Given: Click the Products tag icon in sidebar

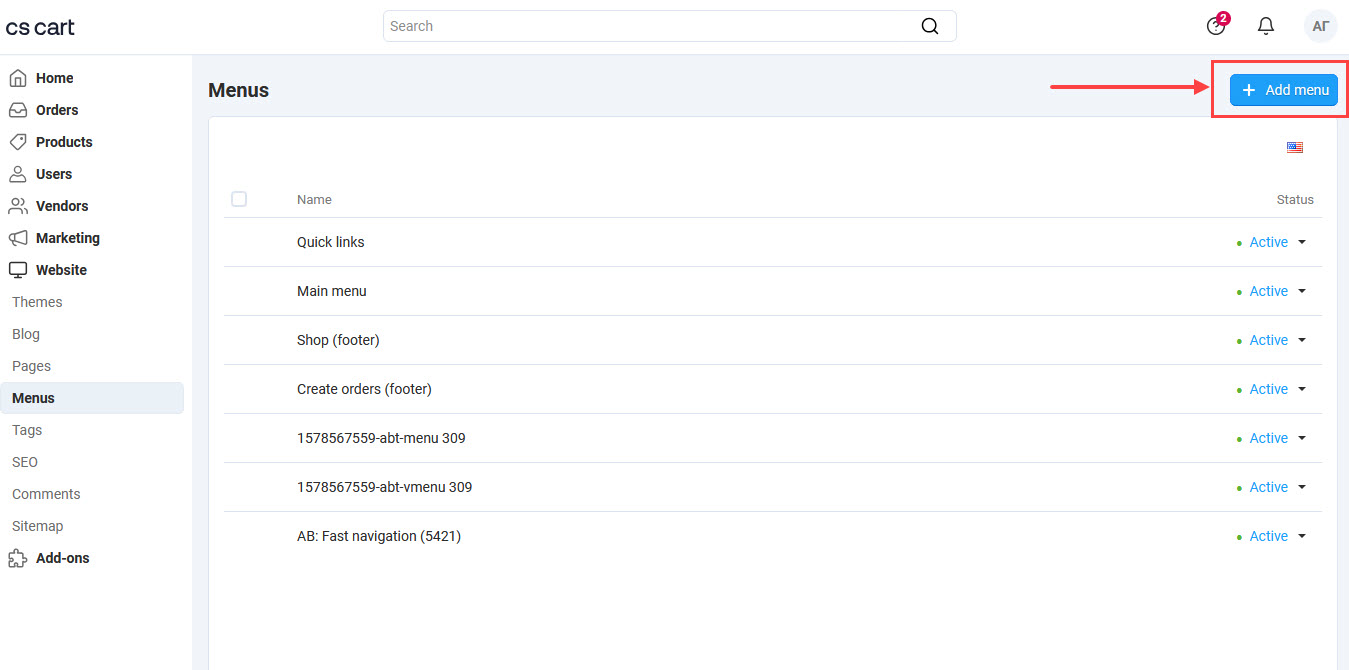Looking at the screenshot, I should 18,142.
